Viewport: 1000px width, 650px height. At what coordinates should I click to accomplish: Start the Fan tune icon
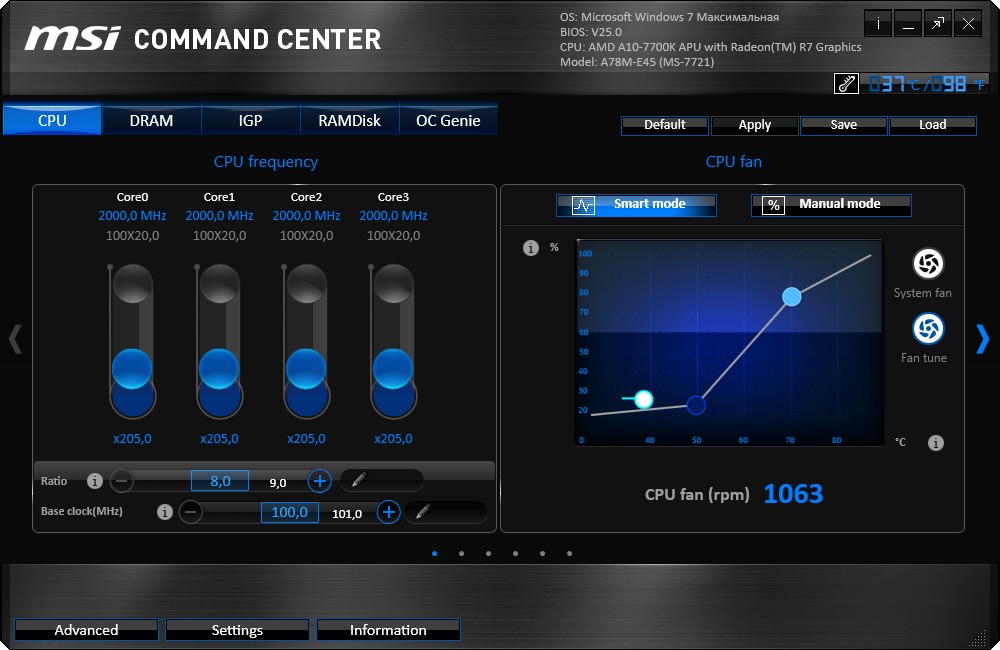[928, 329]
